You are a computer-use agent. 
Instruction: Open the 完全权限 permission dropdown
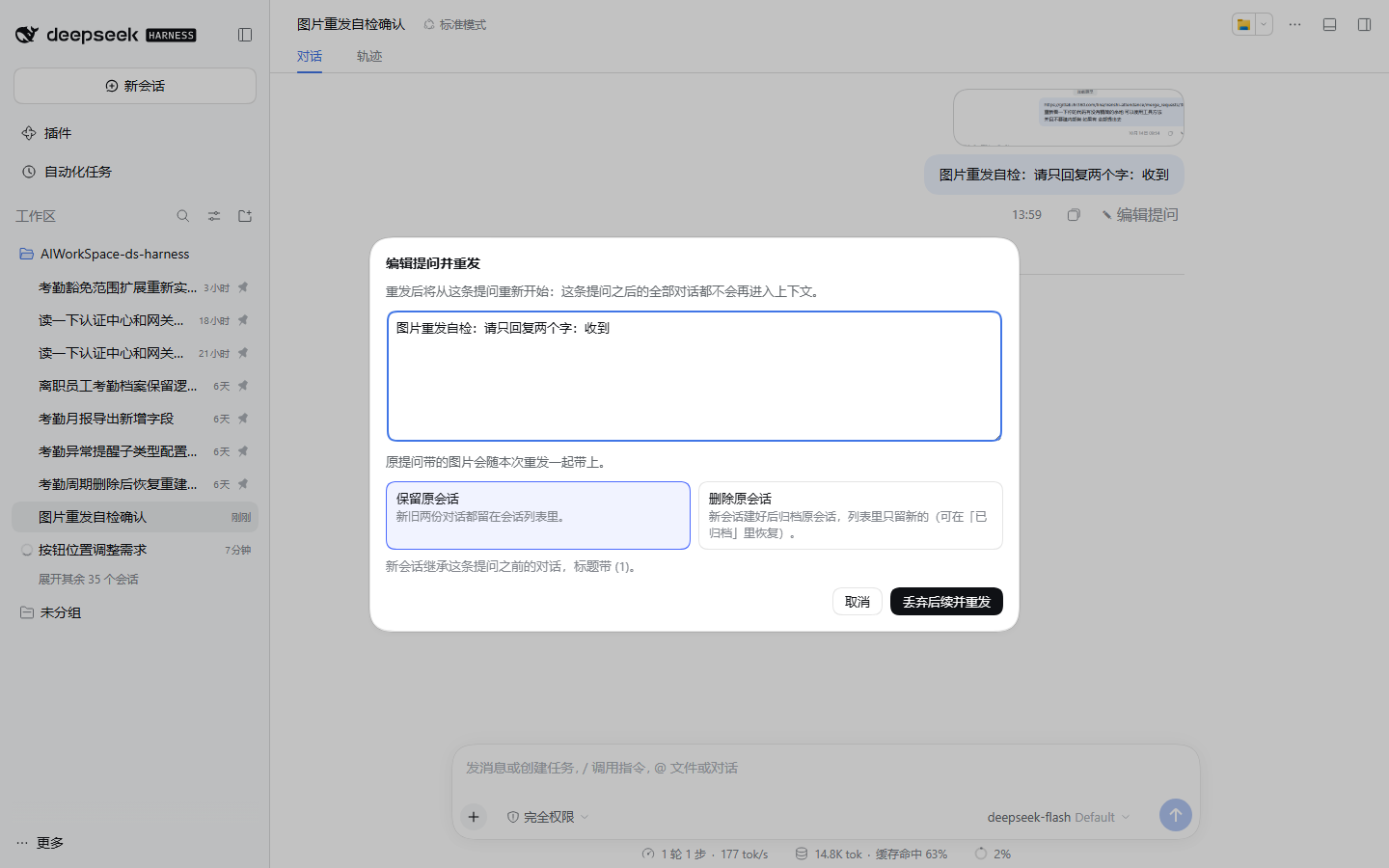tap(548, 817)
